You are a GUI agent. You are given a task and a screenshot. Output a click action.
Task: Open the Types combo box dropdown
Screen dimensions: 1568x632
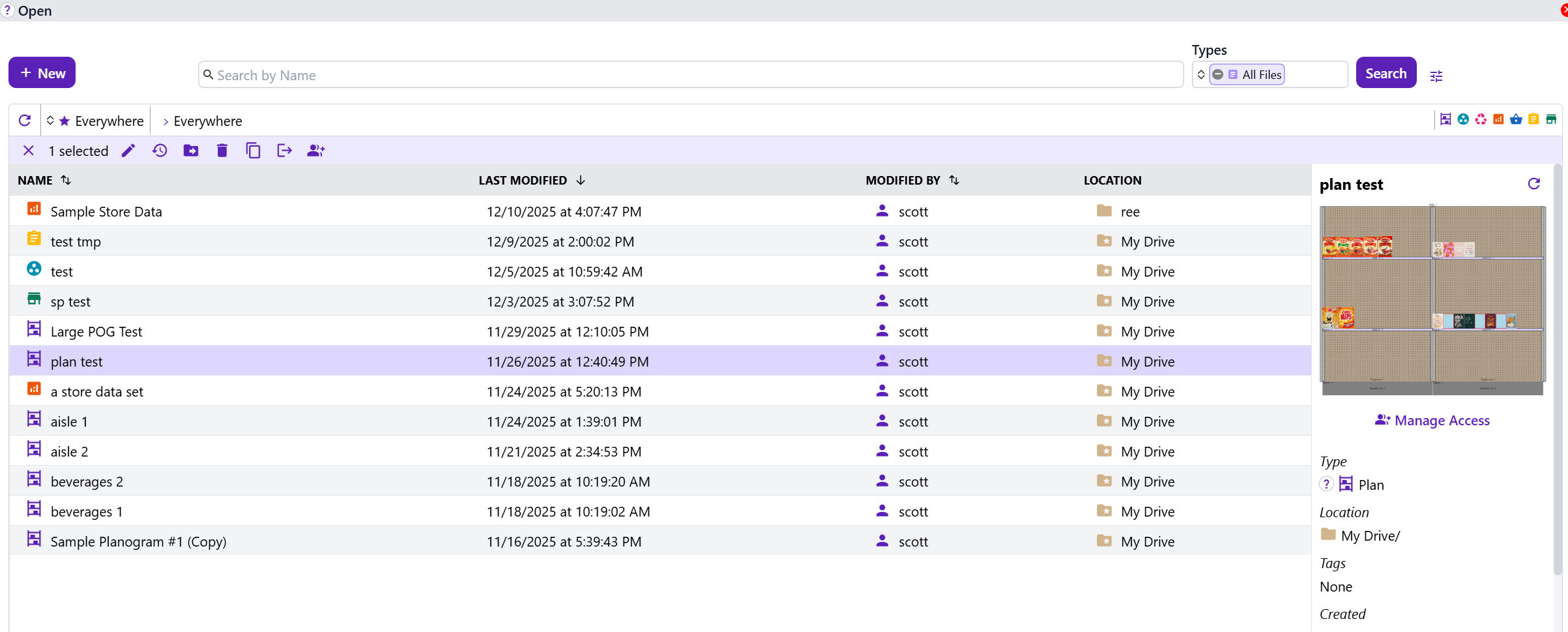pos(1201,75)
